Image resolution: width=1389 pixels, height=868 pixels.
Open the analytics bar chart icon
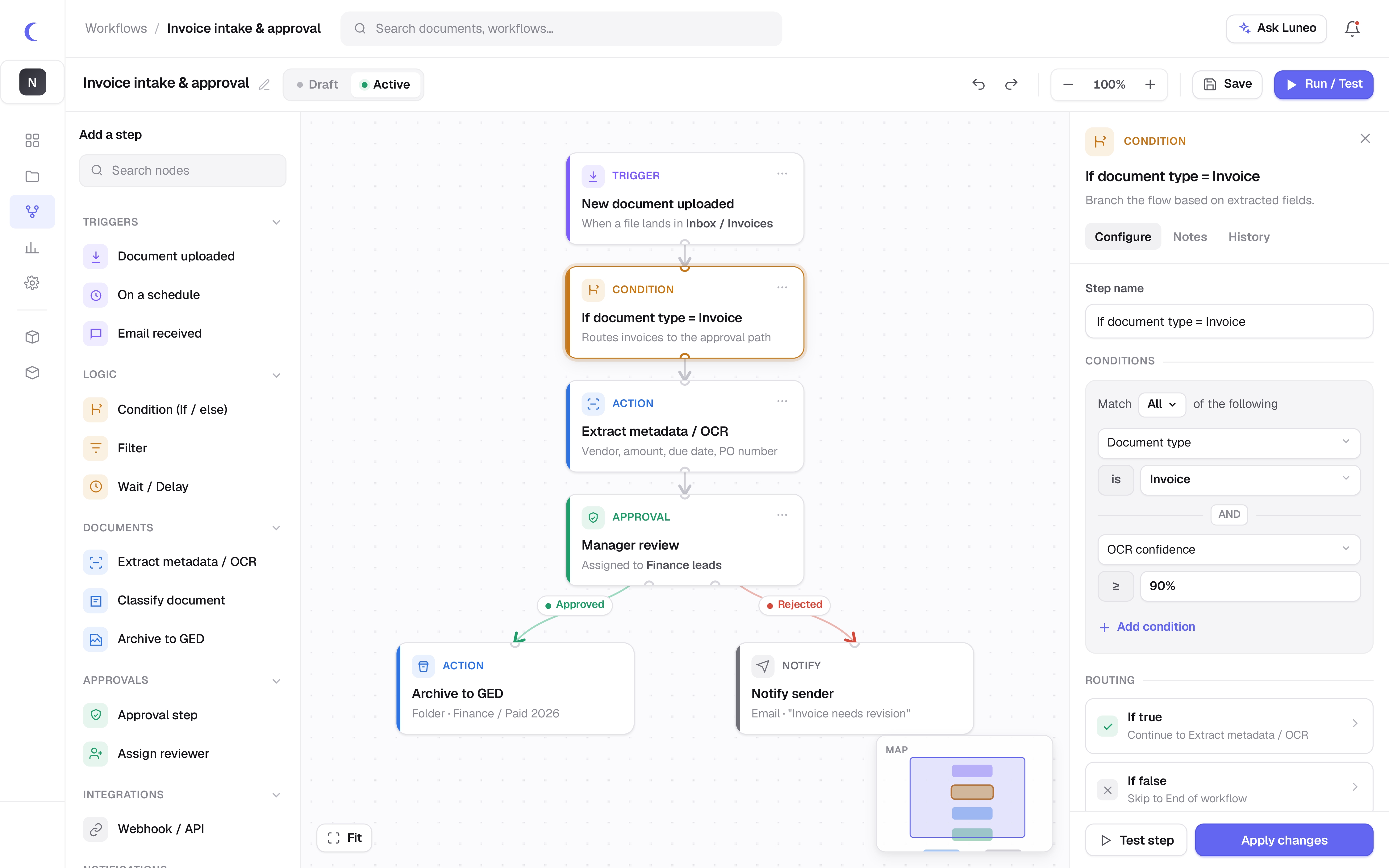[32, 247]
